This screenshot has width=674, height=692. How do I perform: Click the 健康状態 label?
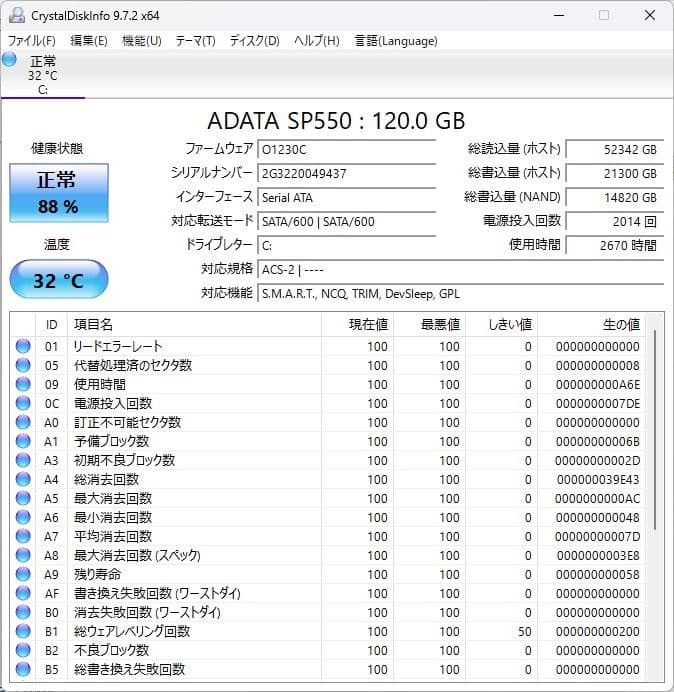(57, 148)
